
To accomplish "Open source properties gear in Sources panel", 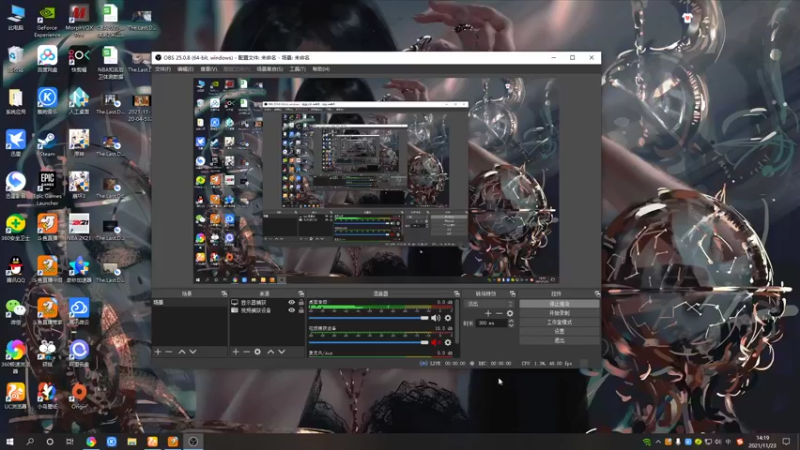I will click(258, 352).
